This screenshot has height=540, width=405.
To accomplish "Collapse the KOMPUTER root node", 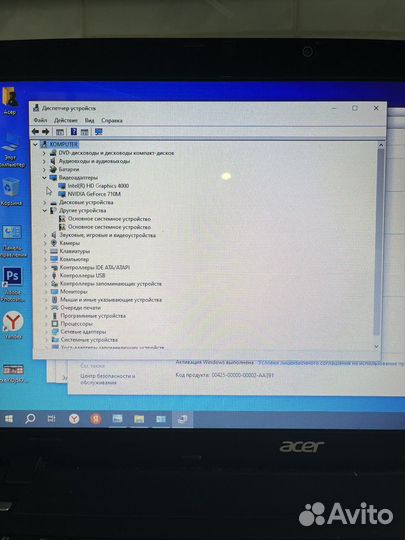I will tap(35, 144).
